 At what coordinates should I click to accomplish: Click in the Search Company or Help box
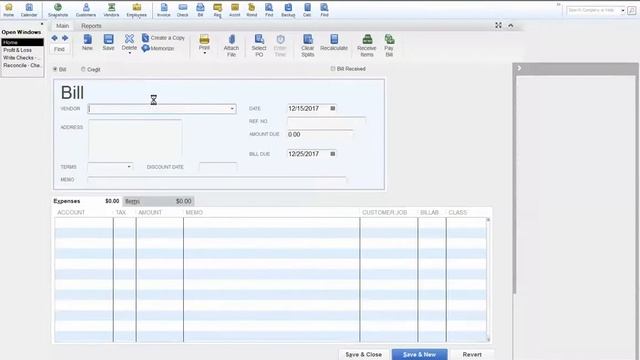point(593,10)
